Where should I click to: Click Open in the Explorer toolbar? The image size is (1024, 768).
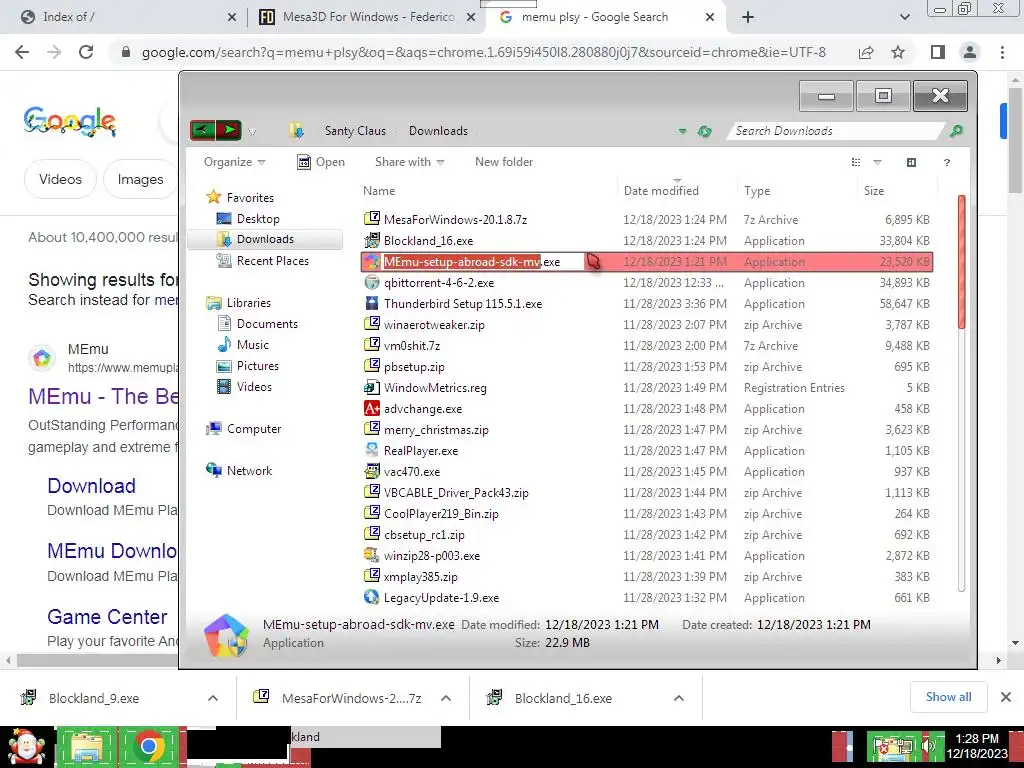point(321,162)
